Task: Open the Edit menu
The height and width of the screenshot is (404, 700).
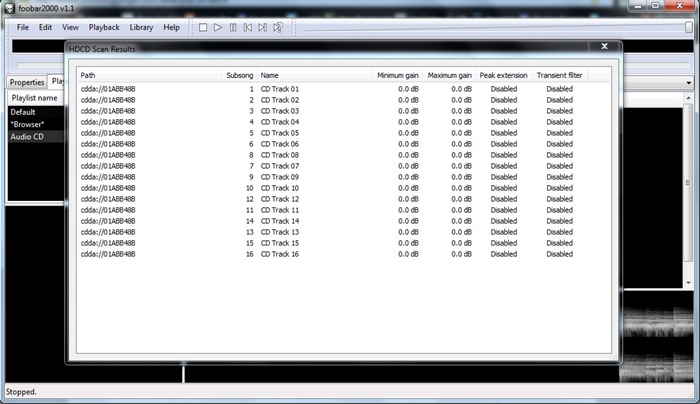Action: [x=45, y=27]
